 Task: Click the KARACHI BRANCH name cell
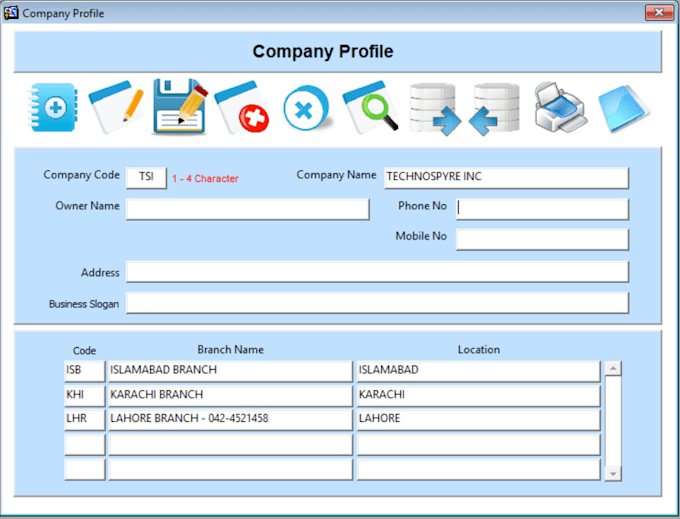tap(231, 395)
